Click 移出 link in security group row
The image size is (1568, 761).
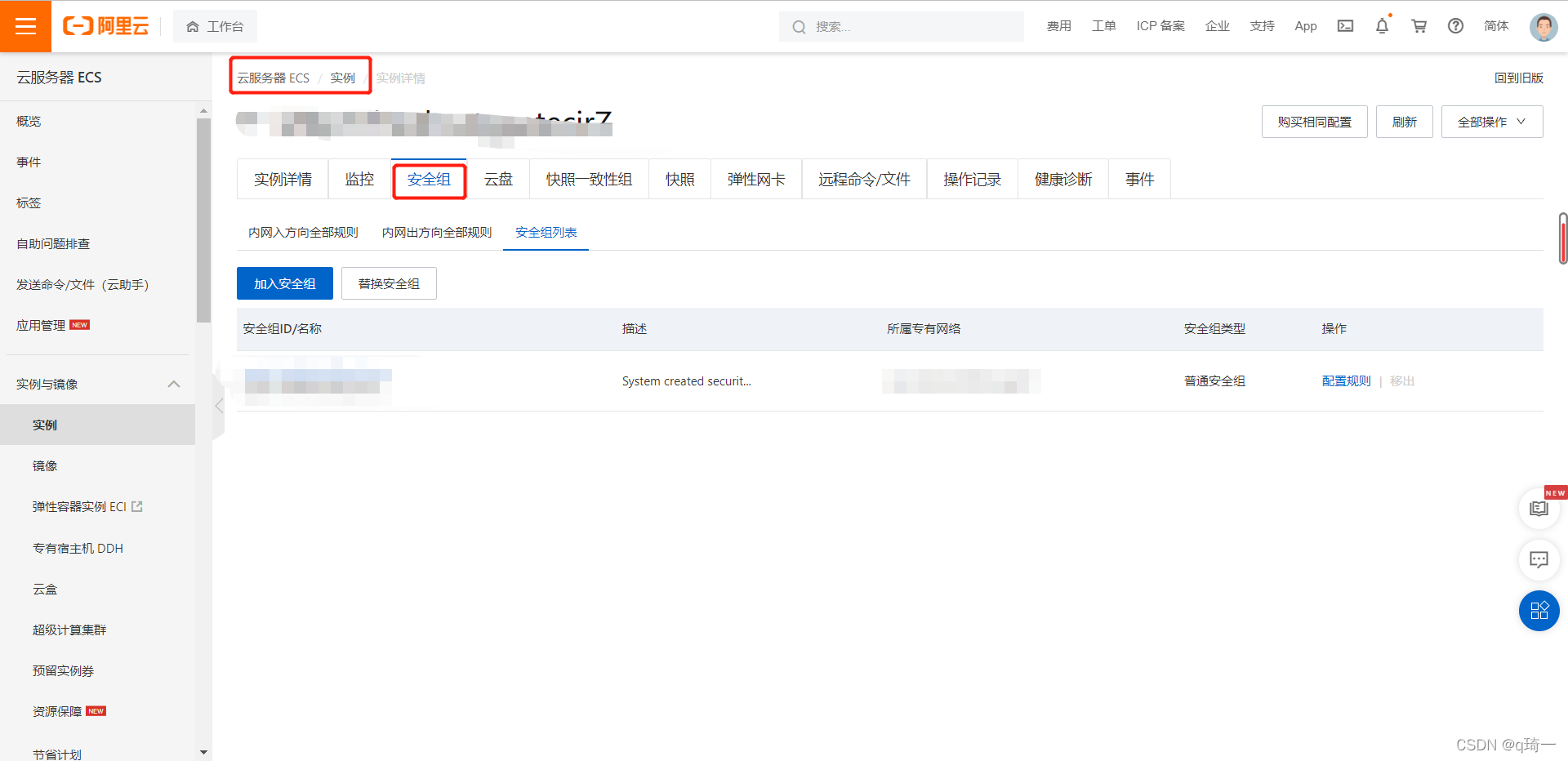[1402, 380]
